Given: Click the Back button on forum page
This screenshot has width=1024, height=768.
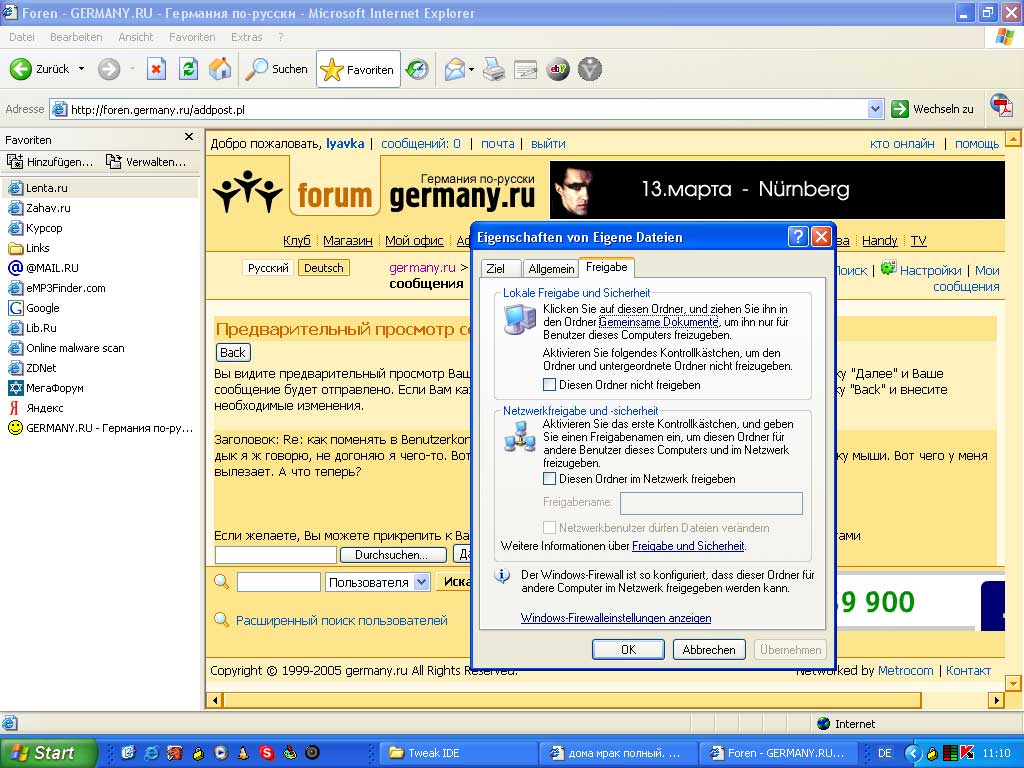Looking at the screenshot, I should coord(232,353).
